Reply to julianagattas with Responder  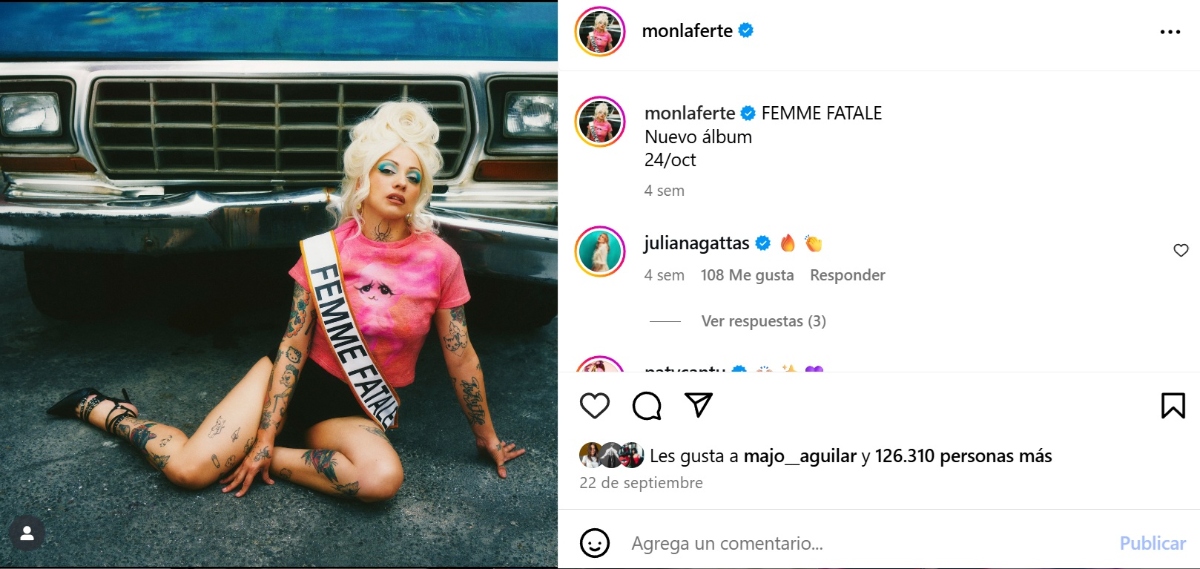[x=847, y=275]
